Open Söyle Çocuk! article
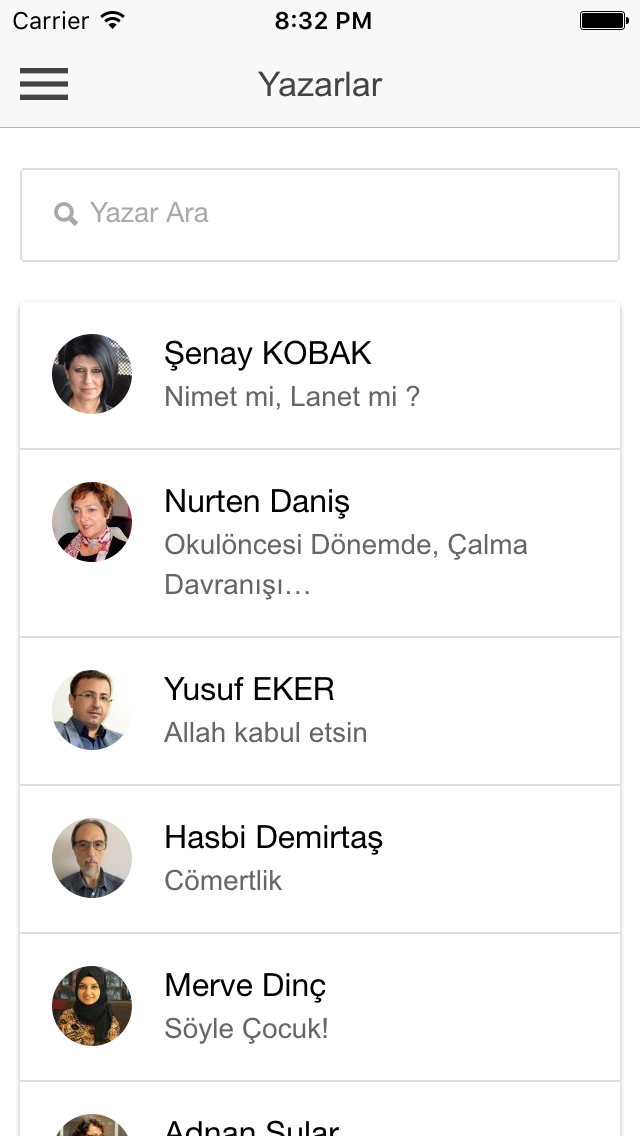The height and width of the screenshot is (1136, 640). click(246, 1028)
